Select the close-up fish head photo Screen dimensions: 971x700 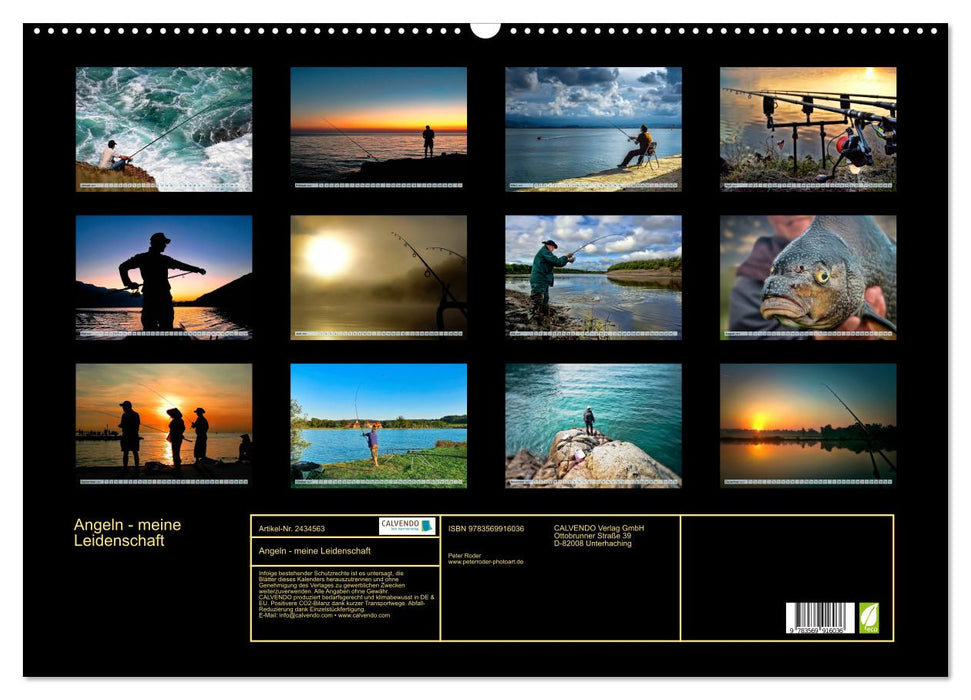pos(808,277)
